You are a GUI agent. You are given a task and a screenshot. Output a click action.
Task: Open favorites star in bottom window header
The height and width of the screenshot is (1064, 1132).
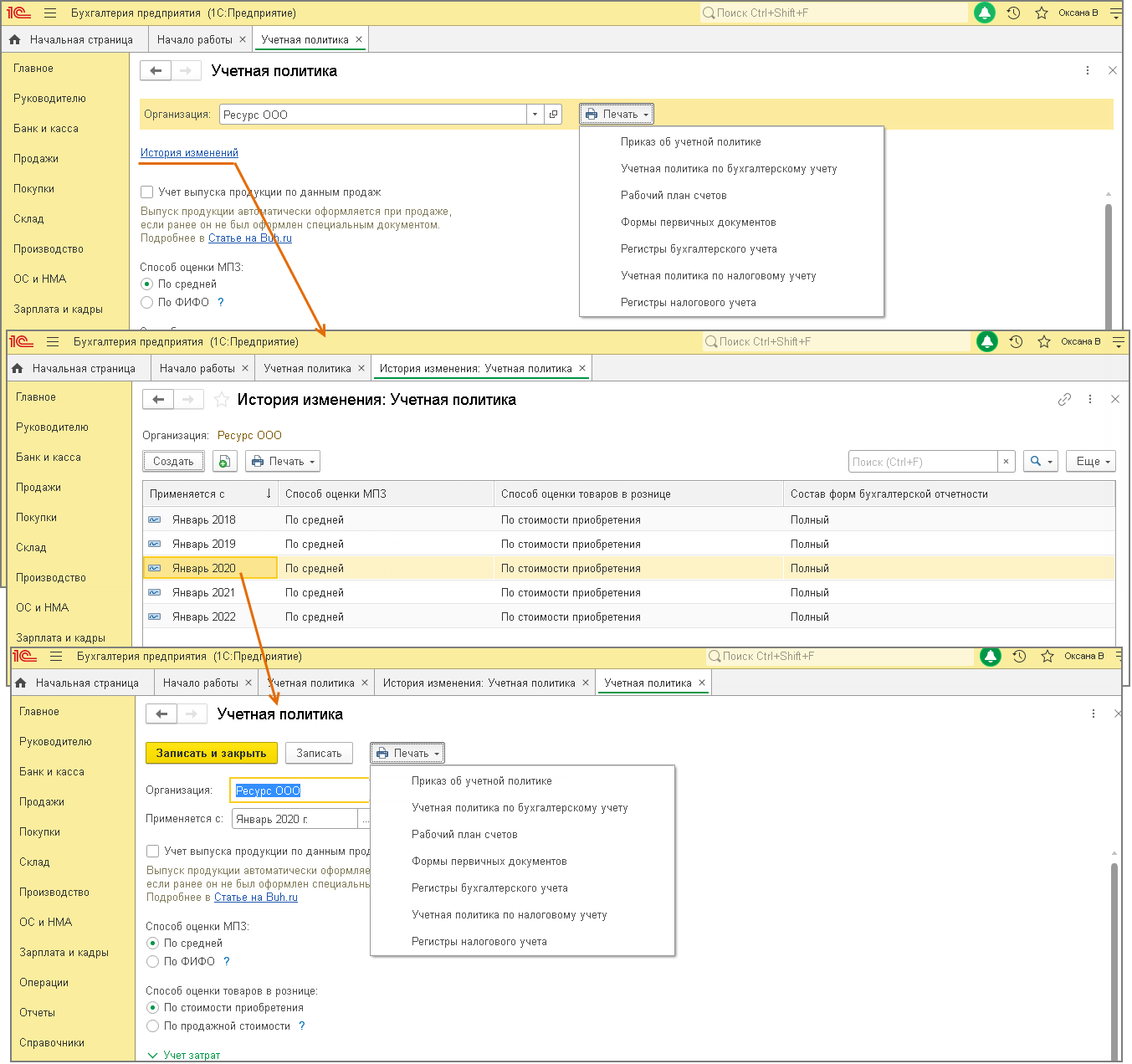coord(1047,657)
